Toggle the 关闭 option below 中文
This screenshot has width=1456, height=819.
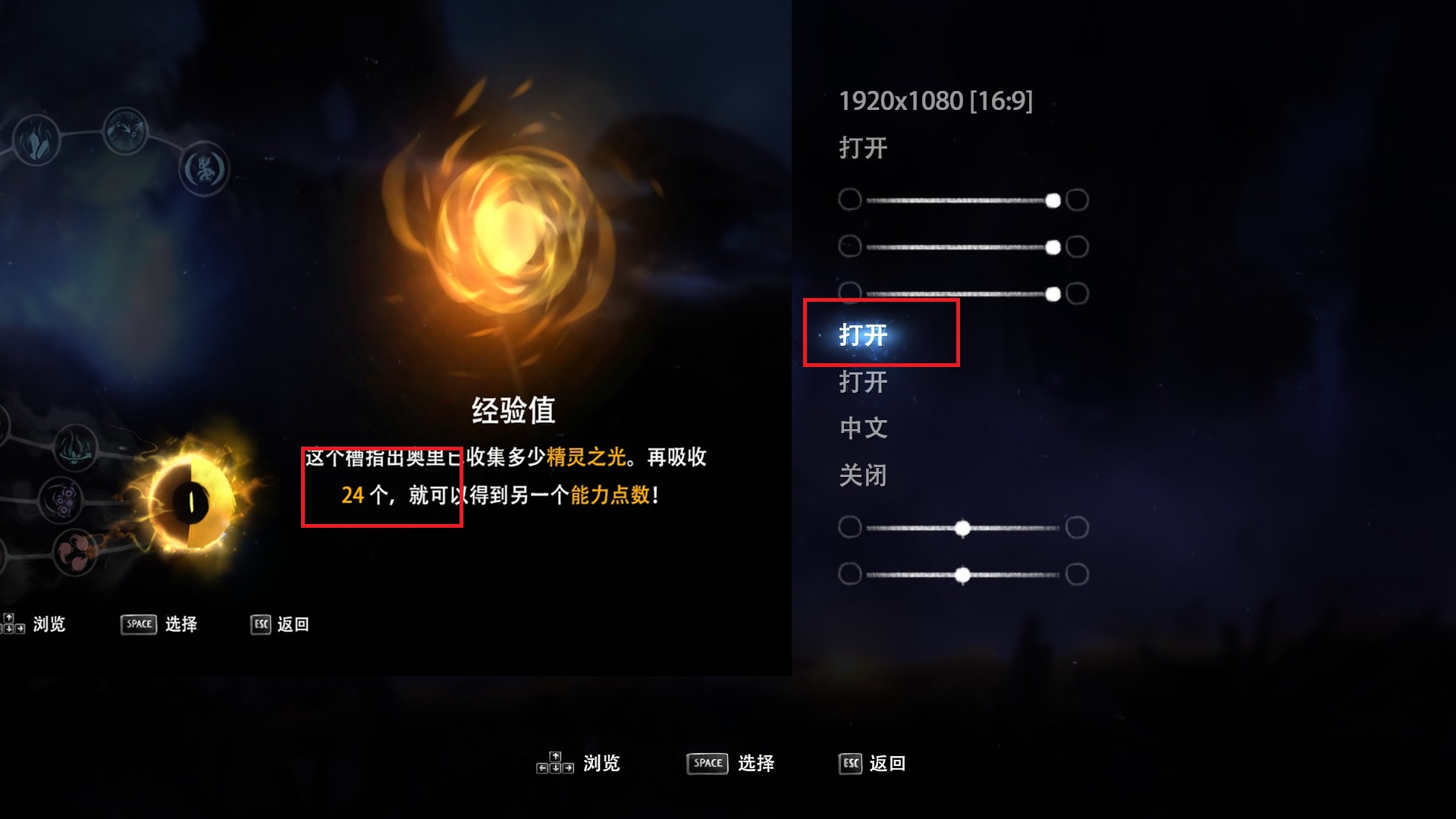coord(863,475)
